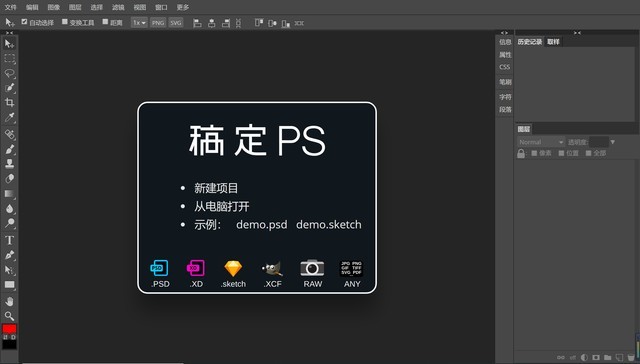The image size is (640, 364).
Task: Select the Eyedropper tool
Action: point(9,118)
